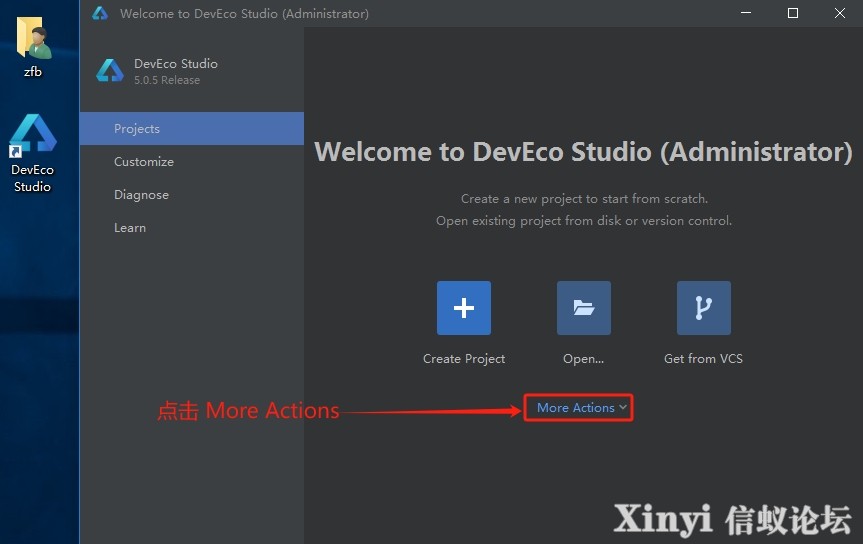Click the "Create a new project" description line

(584, 198)
